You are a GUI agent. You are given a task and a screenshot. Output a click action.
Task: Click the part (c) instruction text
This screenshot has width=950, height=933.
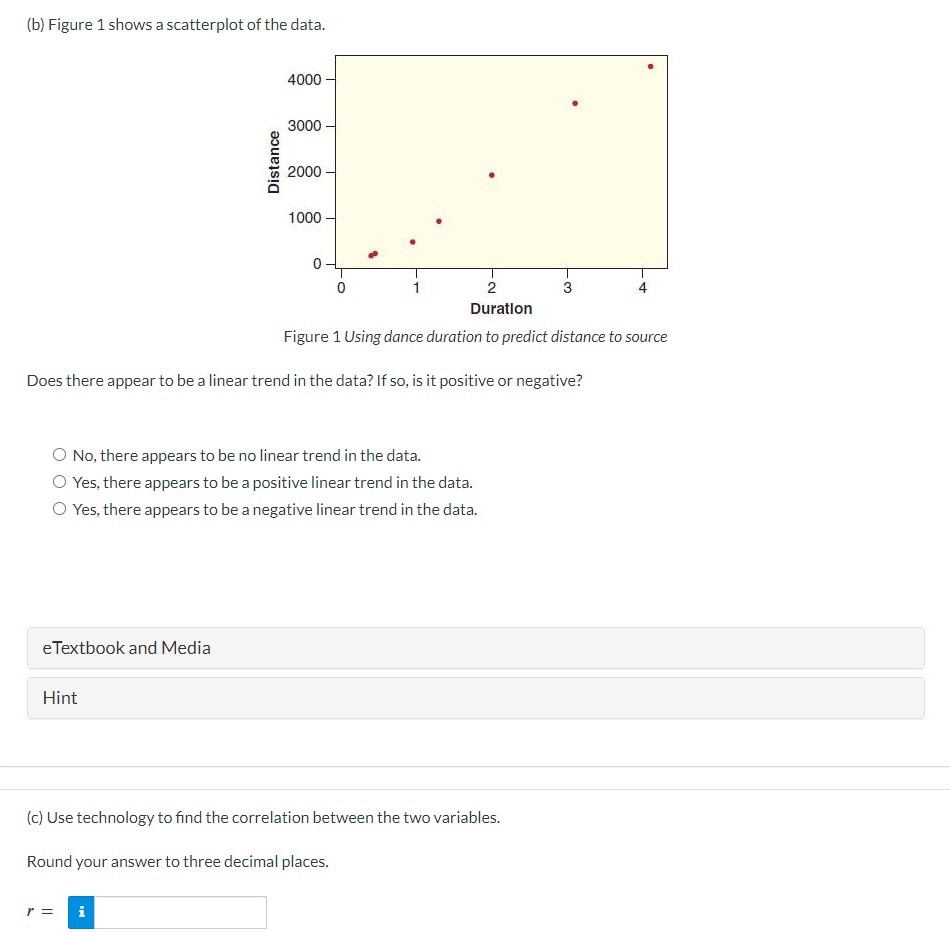(x=265, y=817)
